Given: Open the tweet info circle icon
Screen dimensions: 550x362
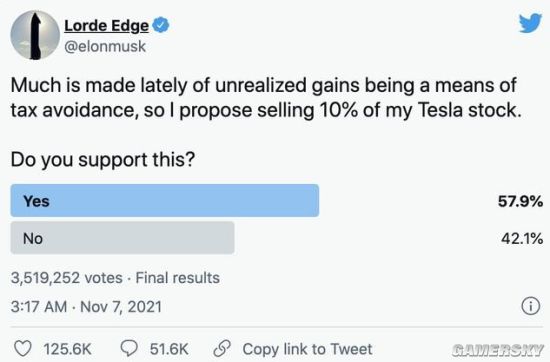Looking at the screenshot, I should [x=530, y=306].
